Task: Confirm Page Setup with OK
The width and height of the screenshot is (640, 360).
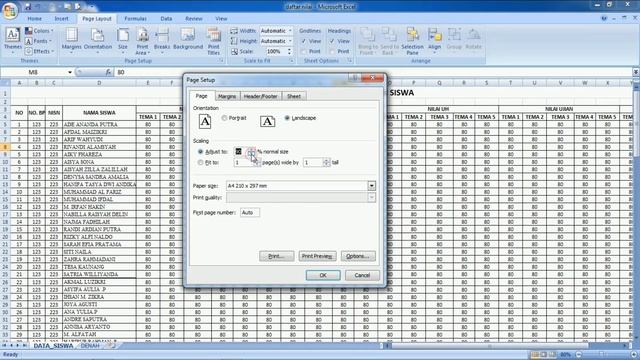Action: (x=323, y=276)
